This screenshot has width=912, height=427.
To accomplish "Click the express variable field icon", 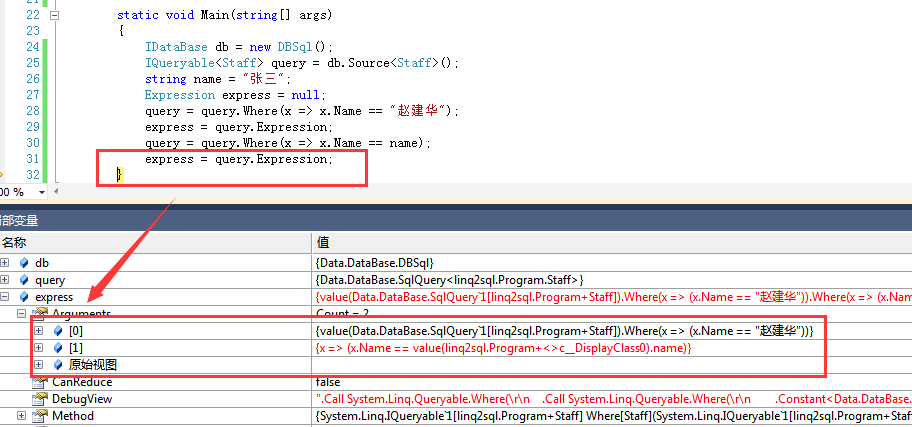I will point(24,297).
